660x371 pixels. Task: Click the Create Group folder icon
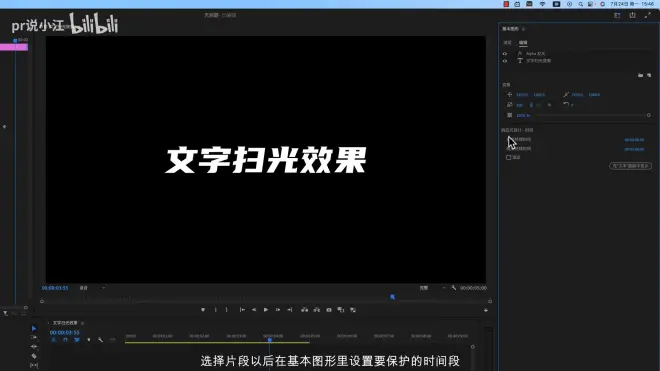[x=640, y=75]
